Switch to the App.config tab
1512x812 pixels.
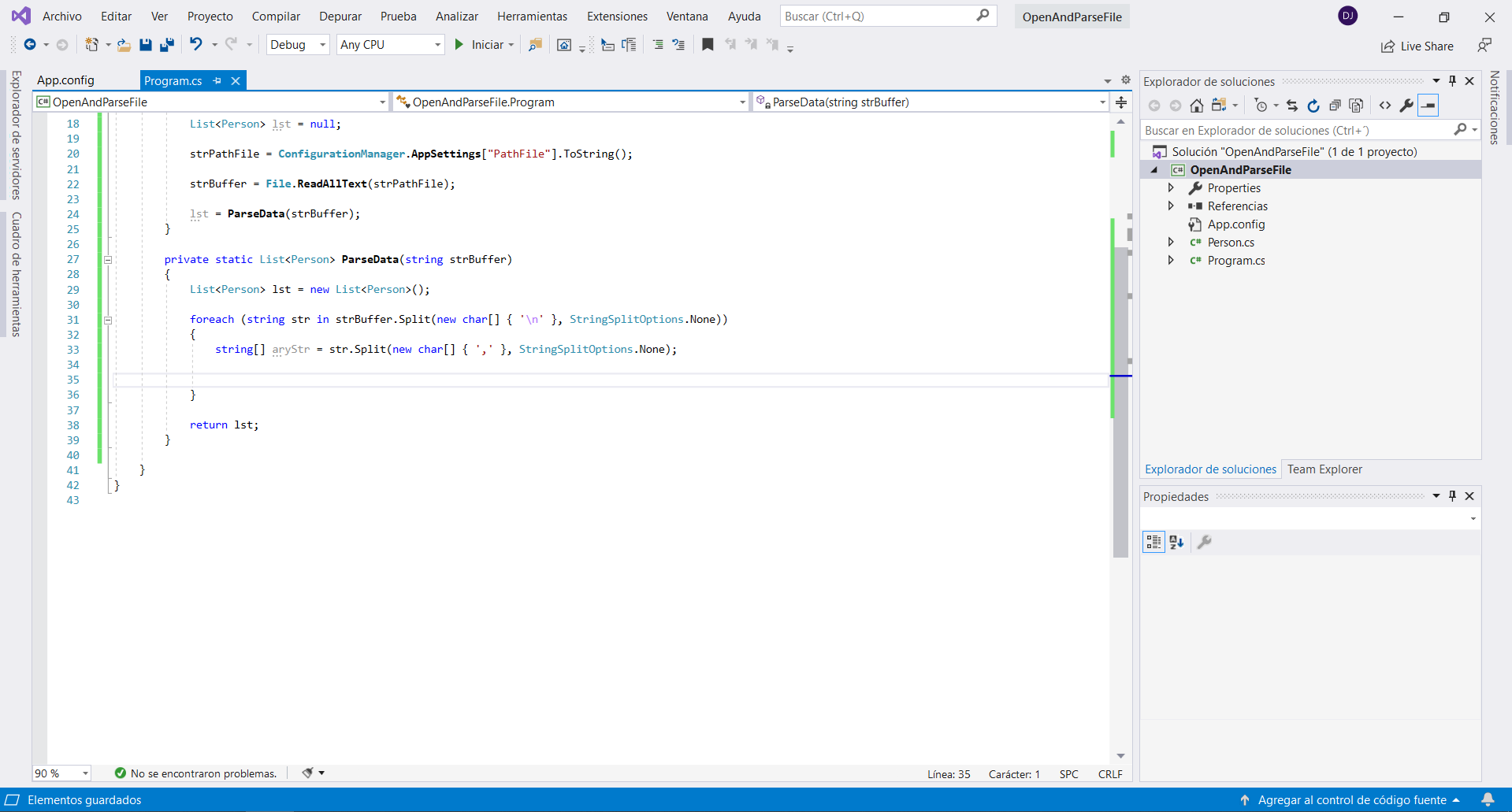click(x=65, y=80)
